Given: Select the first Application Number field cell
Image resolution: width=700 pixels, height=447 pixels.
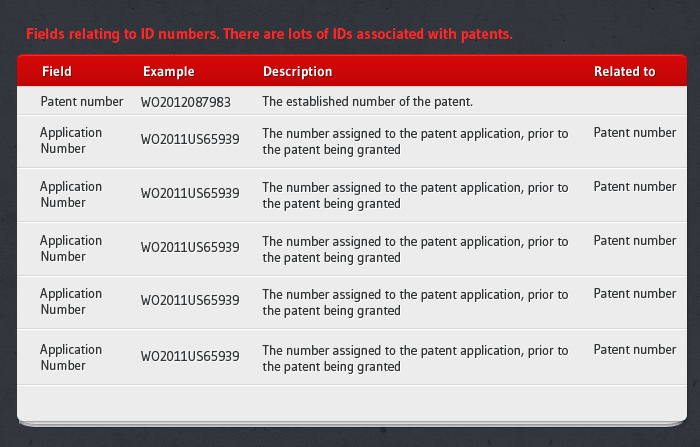Looking at the screenshot, I should pyautogui.click(x=71, y=141).
